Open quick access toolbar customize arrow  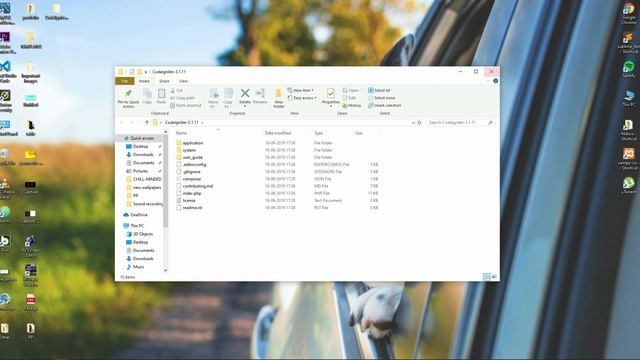[145, 72]
